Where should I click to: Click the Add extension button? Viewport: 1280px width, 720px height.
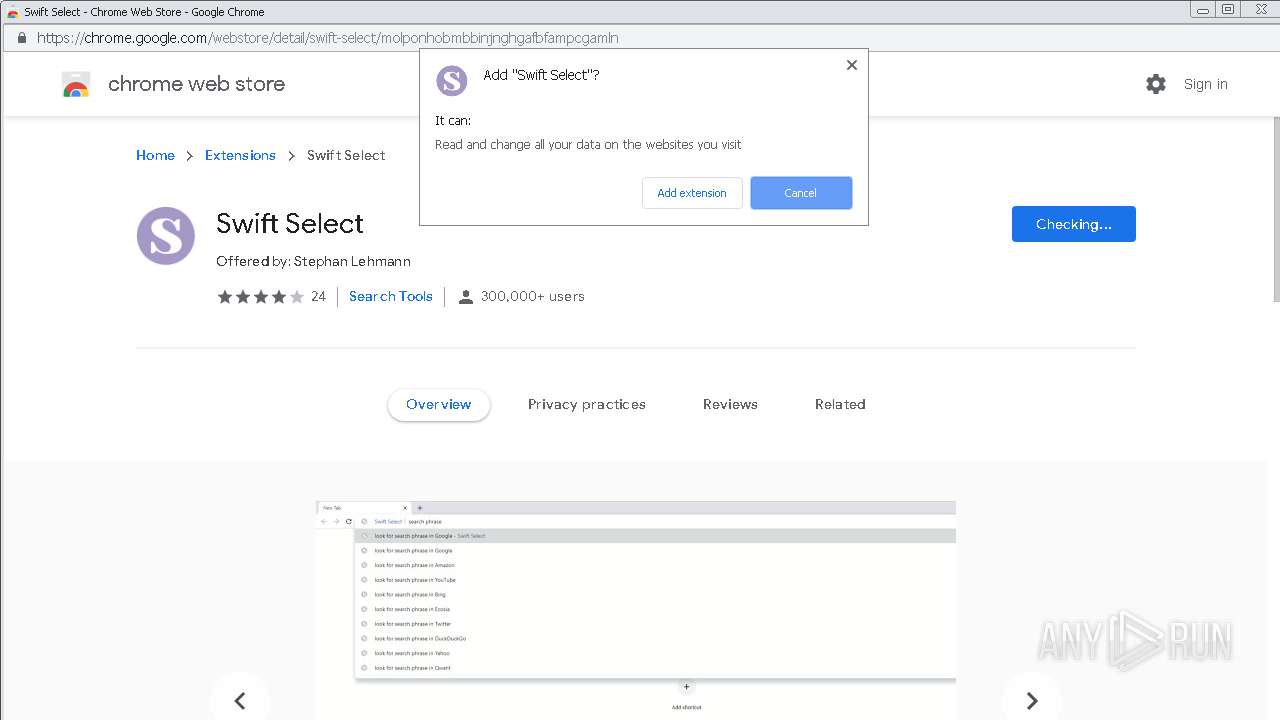[x=692, y=193]
